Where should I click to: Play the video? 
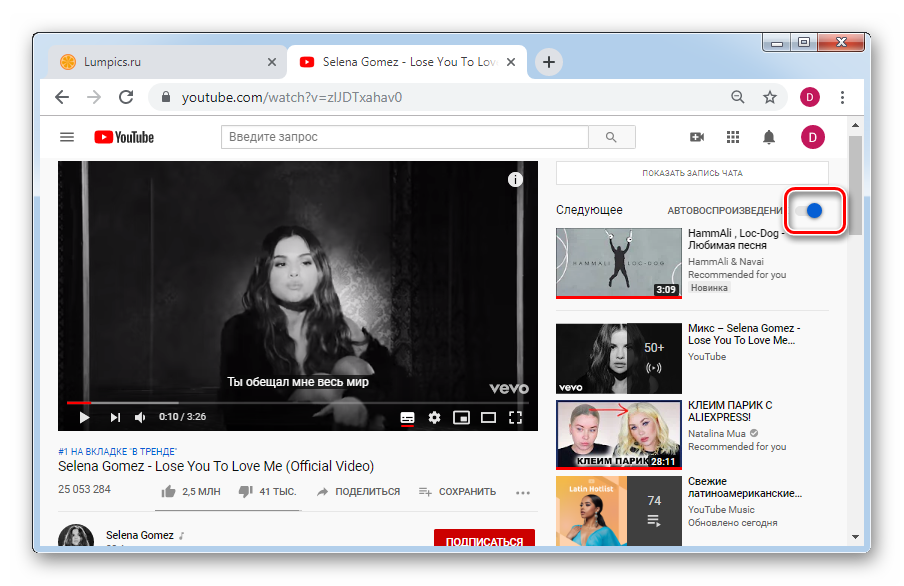click(x=84, y=417)
